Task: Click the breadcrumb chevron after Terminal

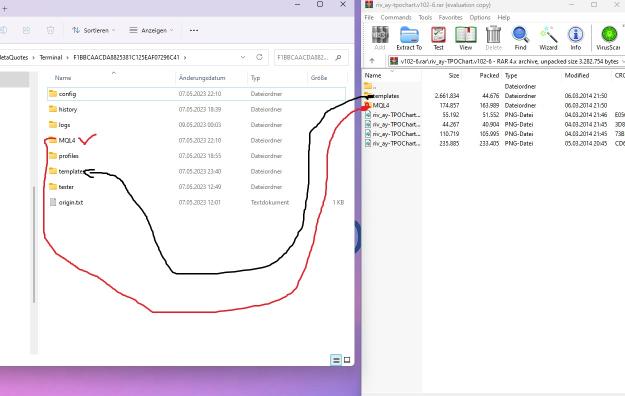Action: click(x=67, y=57)
